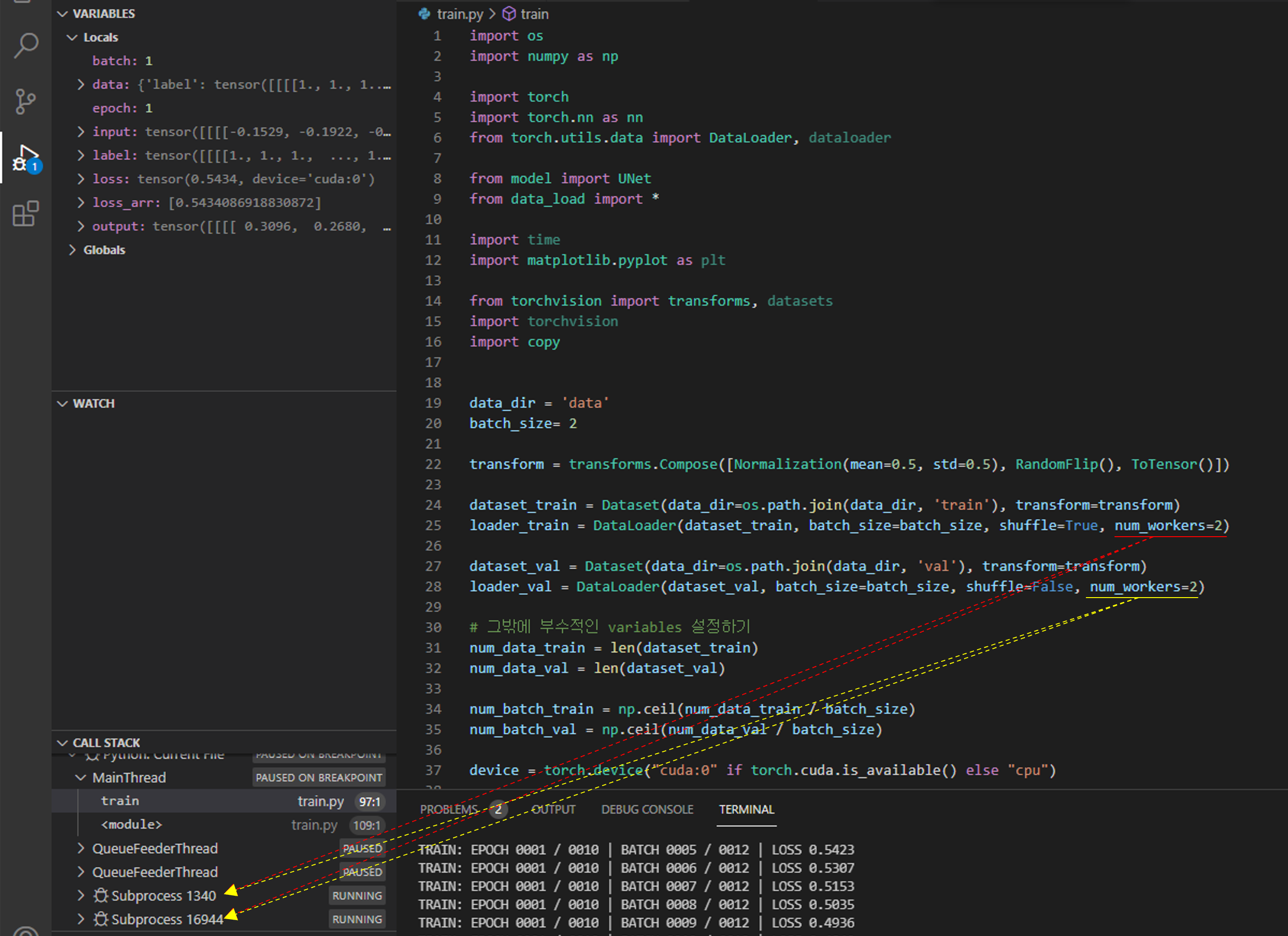Open the Extensions view icon
The height and width of the screenshot is (936, 1288).
(x=26, y=214)
